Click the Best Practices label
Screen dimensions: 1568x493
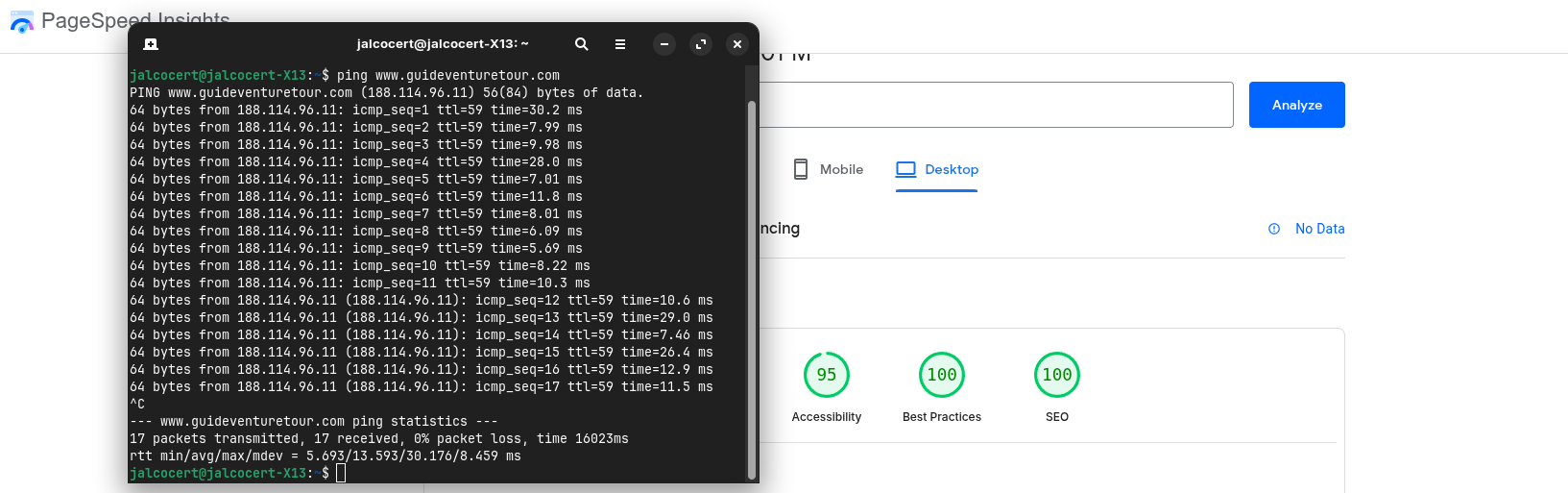coord(942,417)
